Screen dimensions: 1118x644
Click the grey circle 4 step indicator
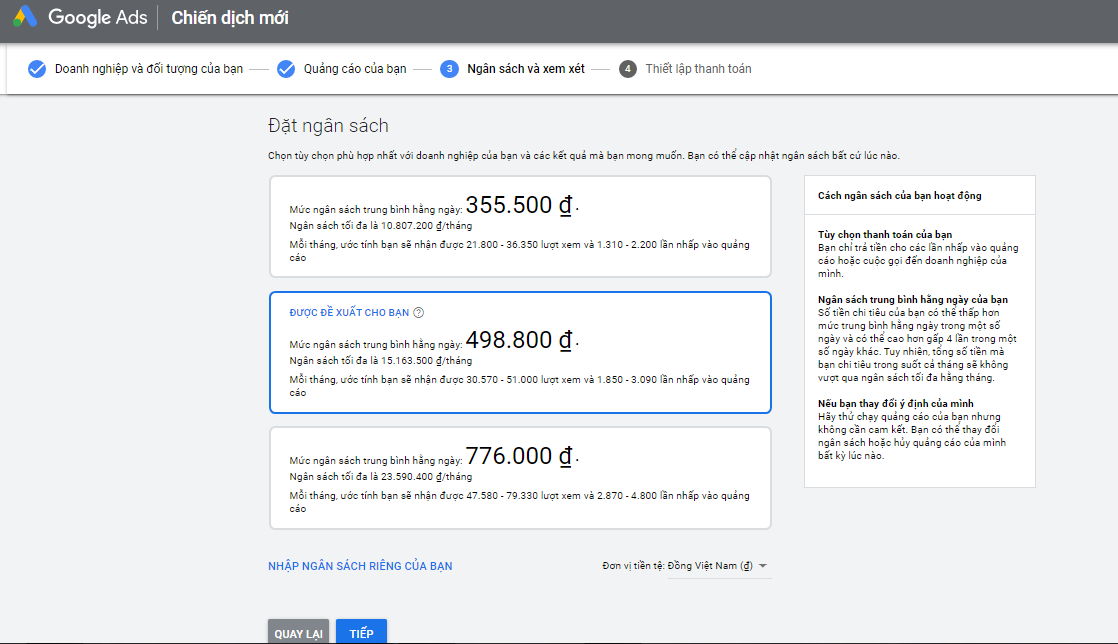point(627,69)
